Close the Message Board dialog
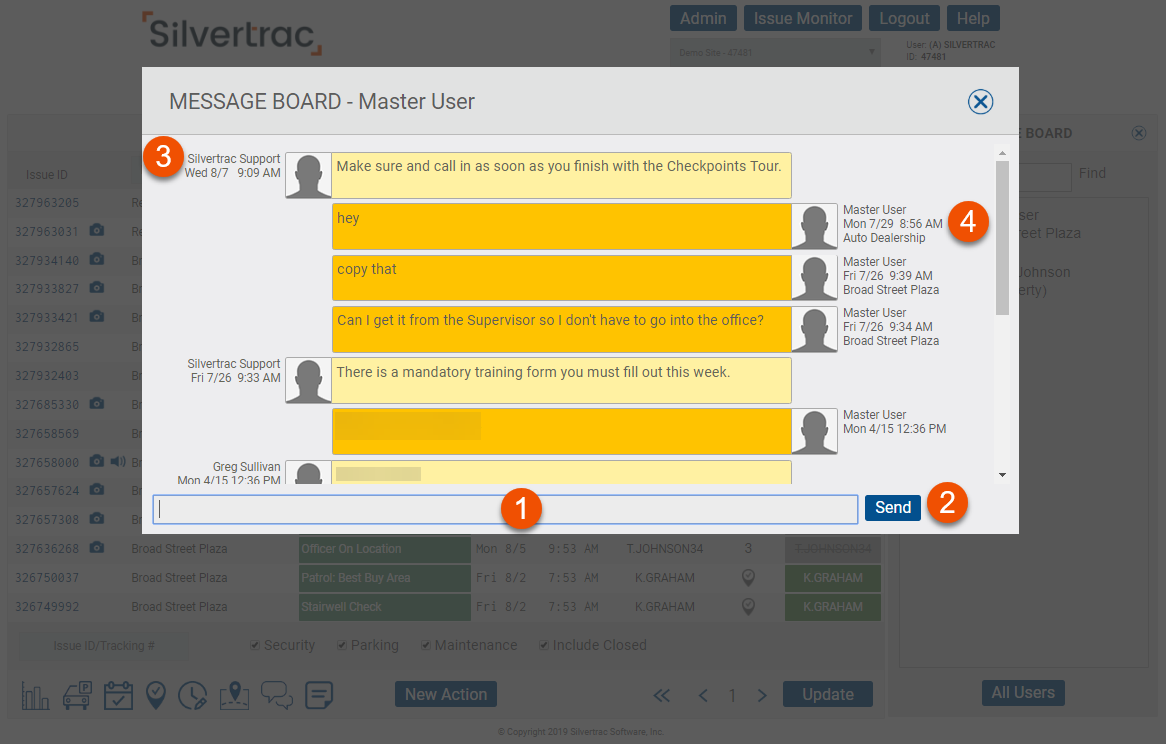 pos(980,102)
